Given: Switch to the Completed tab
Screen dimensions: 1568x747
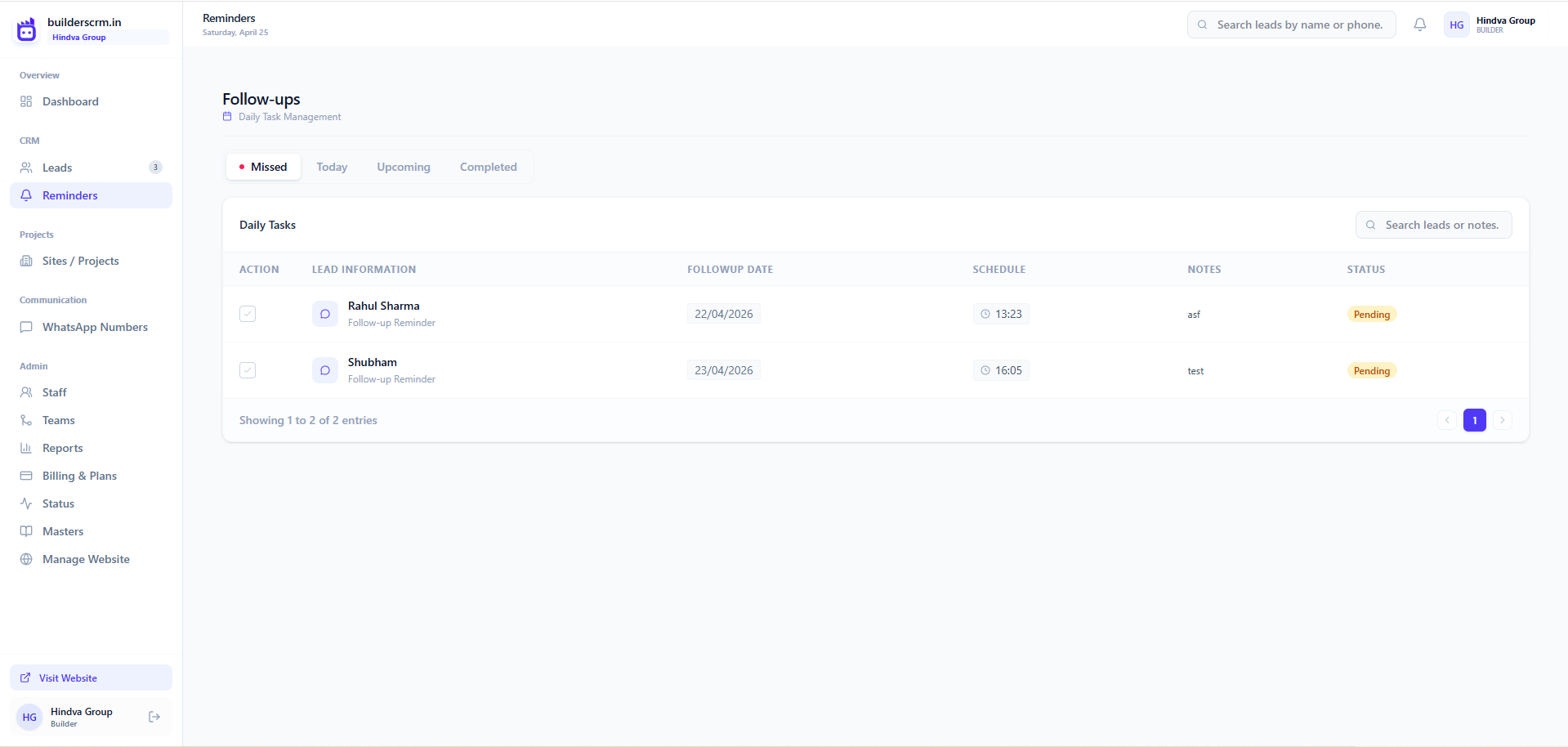Looking at the screenshot, I should 488,167.
